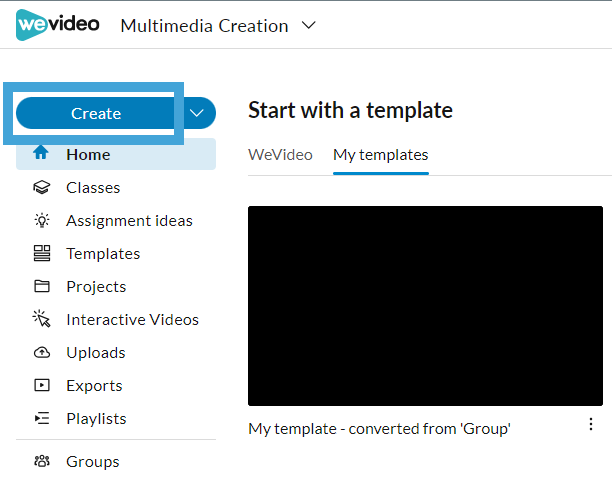Open the black template thumbnail

pyautogui.click(x=425, y=306)
